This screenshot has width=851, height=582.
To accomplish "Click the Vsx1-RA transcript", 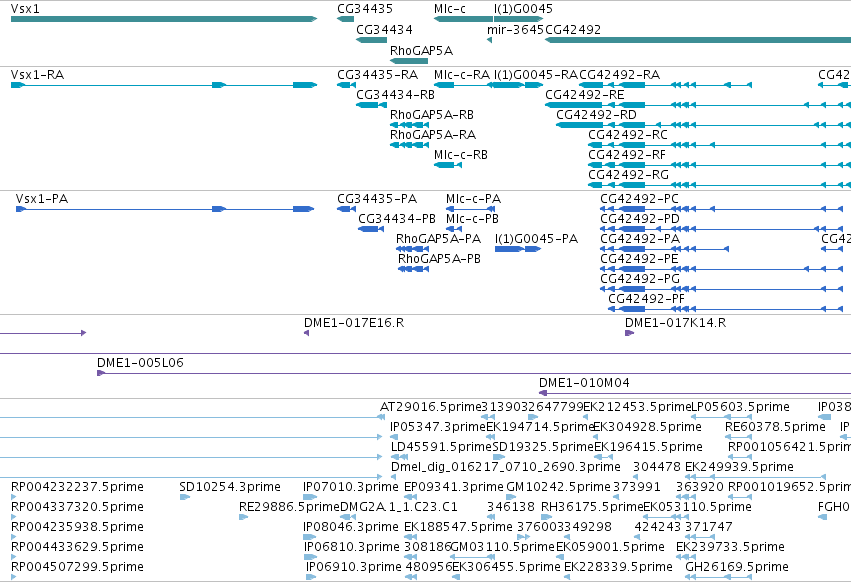I will [x=164, y=85].
